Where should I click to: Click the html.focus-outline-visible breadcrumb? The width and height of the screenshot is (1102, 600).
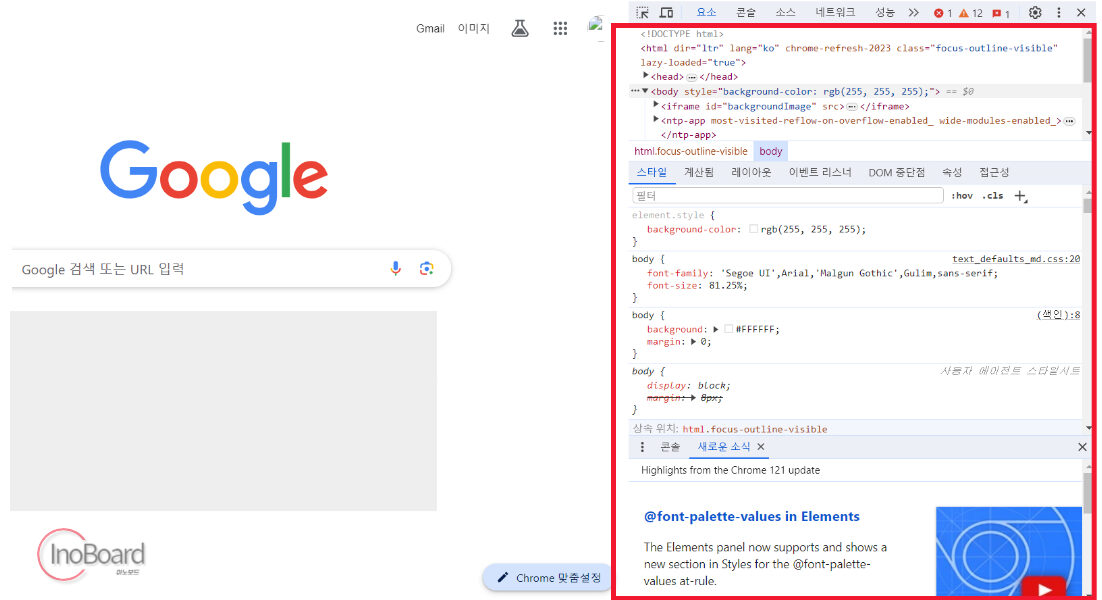(690, 151)
